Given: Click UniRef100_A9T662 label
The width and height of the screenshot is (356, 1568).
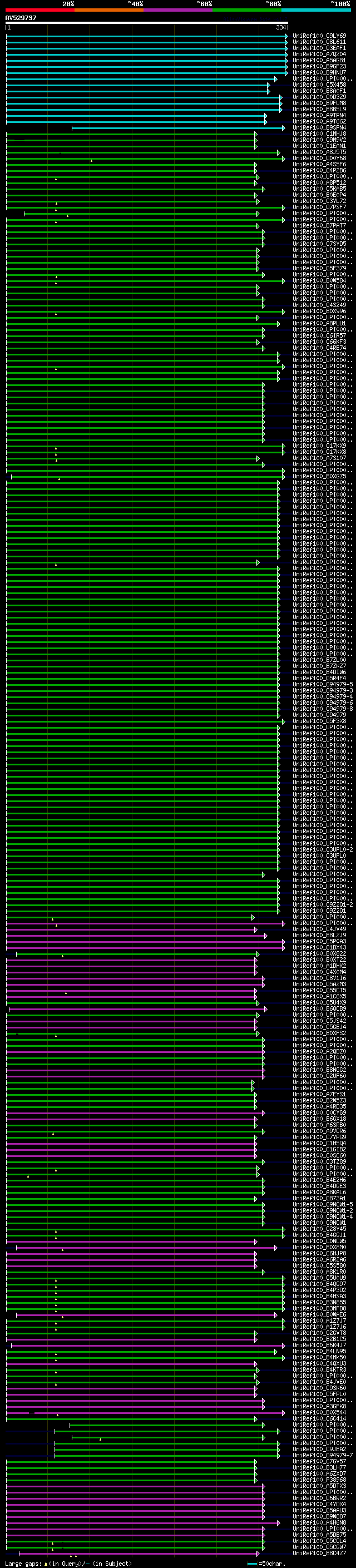Looking at the screenshot, I should [x=319, y=121].
